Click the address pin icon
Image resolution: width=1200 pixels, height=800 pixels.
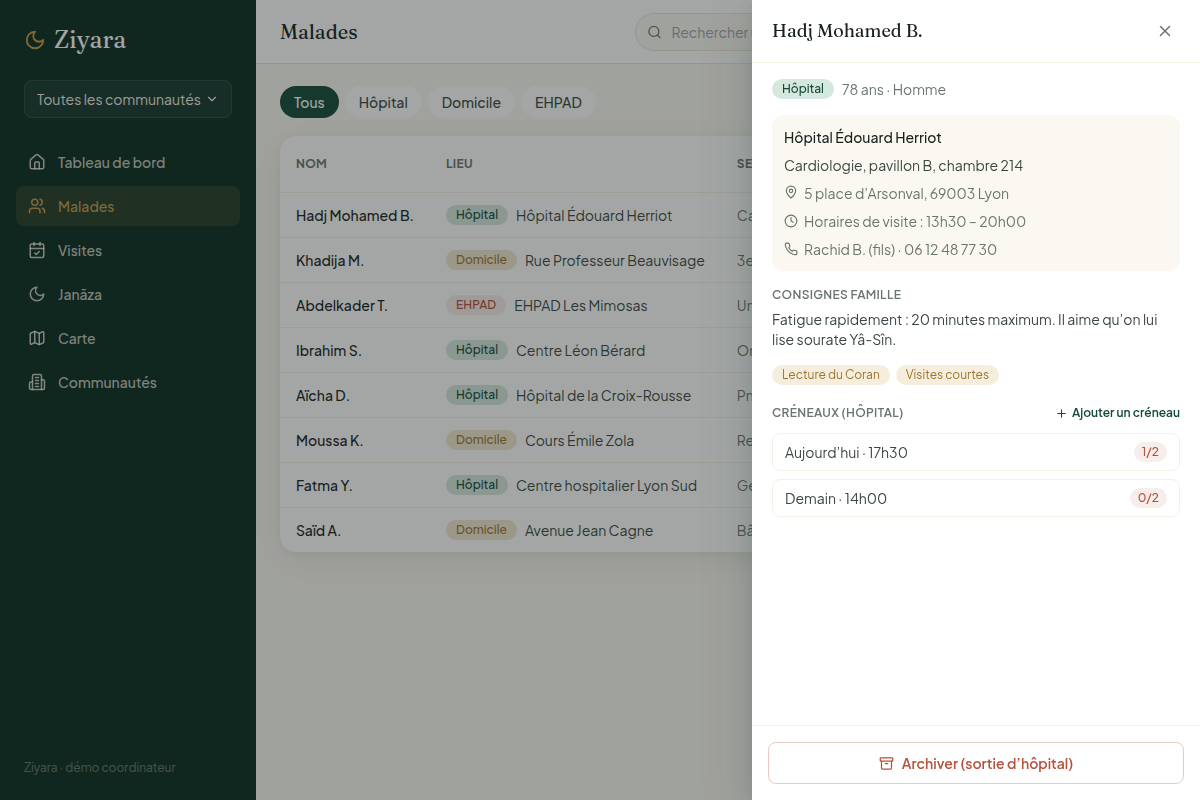pyautogui.click(x=791, y=193)
